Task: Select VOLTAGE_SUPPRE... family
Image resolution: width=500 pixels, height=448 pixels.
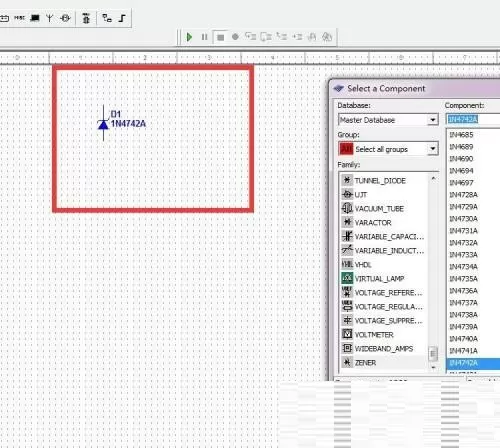Action: click(x=383, y=321)
